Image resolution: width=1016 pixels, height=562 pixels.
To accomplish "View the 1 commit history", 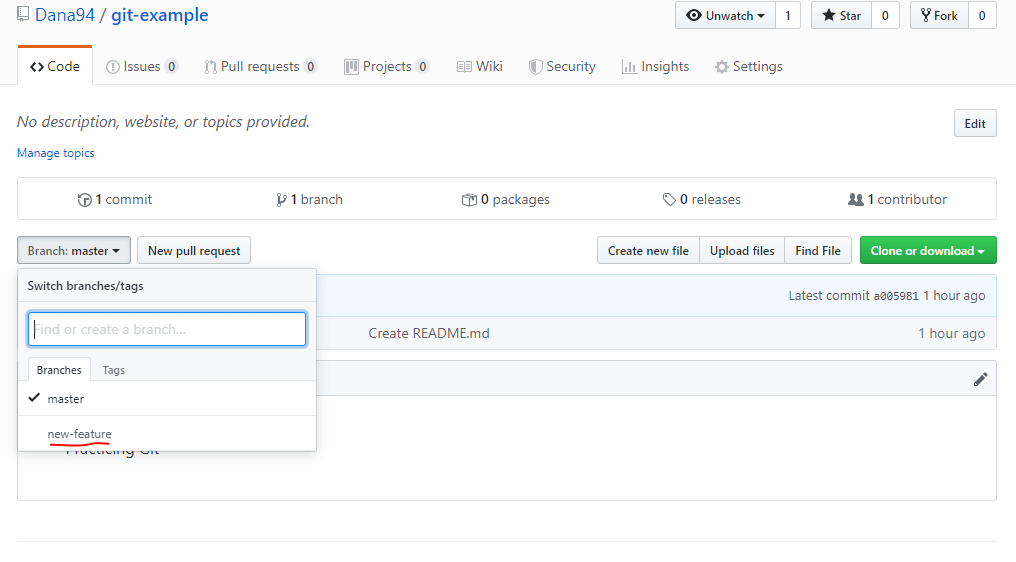I will (x=115, y=200).
